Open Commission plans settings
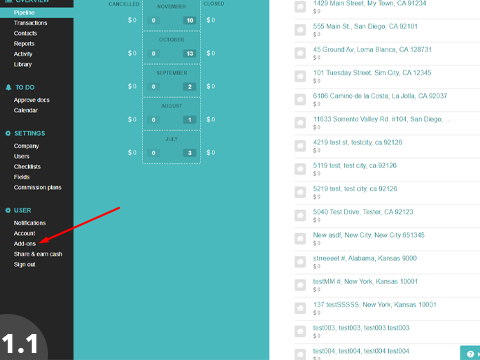This screenshot has width=480, height=360. coord(38,187)
